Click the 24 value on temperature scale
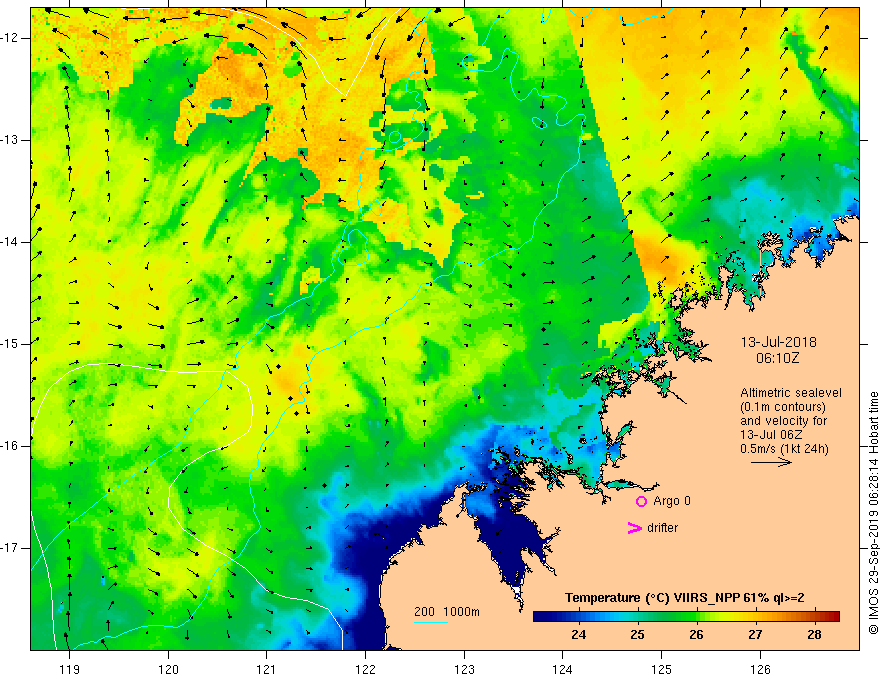The image size is (880, 680). click(578, 635)
